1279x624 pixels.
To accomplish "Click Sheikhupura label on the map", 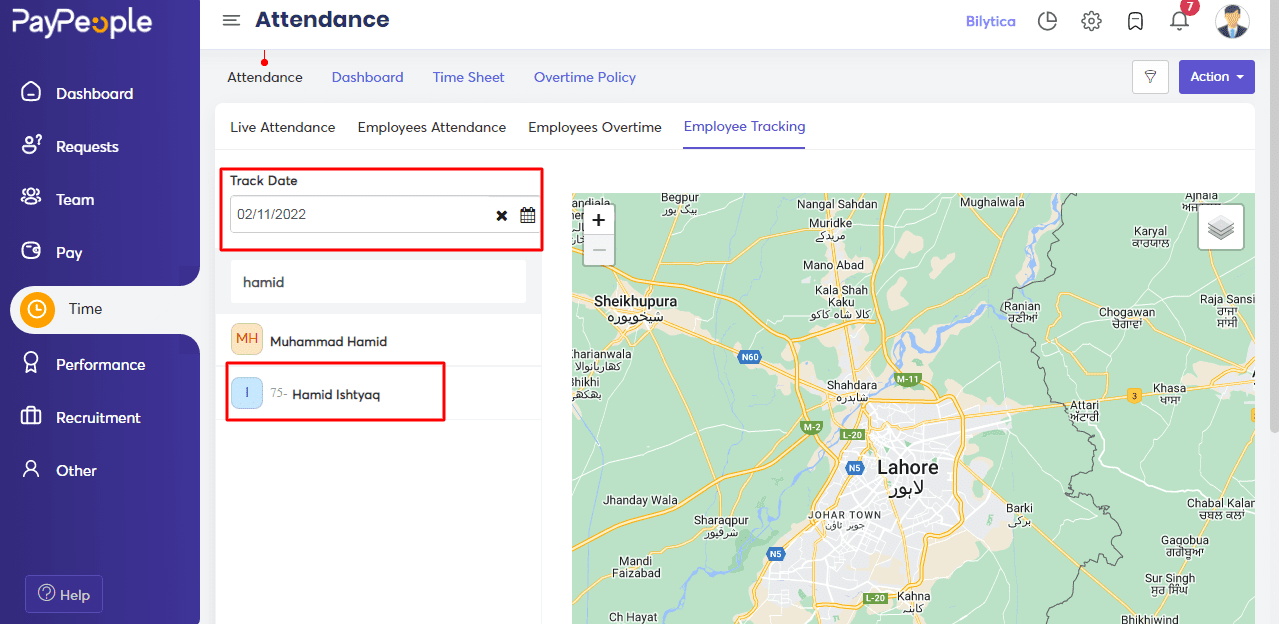I will (x=635, y=300).
